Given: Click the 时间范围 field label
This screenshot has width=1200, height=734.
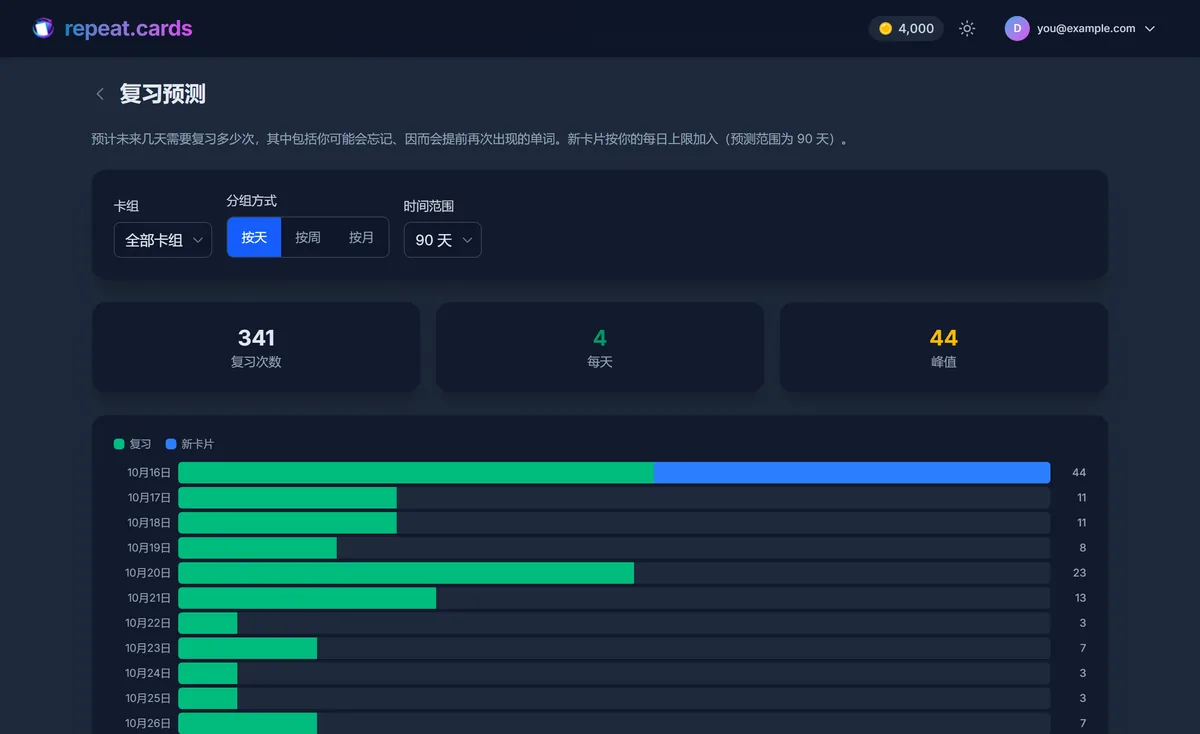Looking at the screenshot, I should pos(429,206).
